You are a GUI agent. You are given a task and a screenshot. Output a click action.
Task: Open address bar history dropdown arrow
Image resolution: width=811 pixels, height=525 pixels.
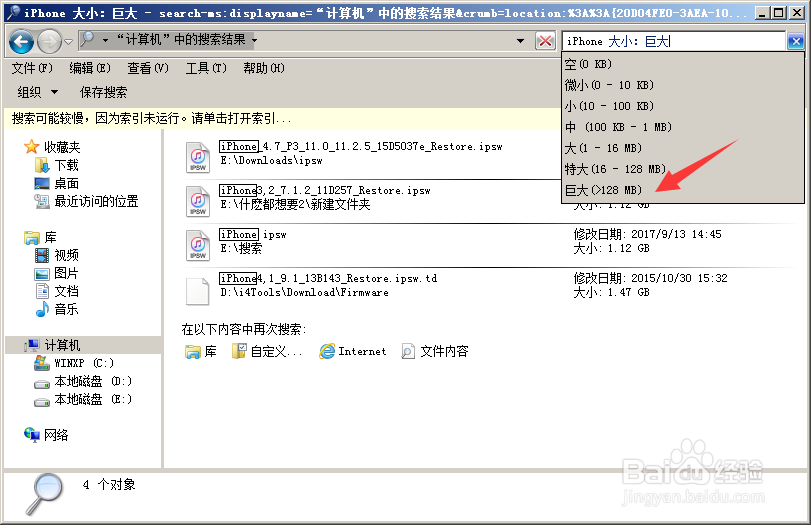point(520,40)
